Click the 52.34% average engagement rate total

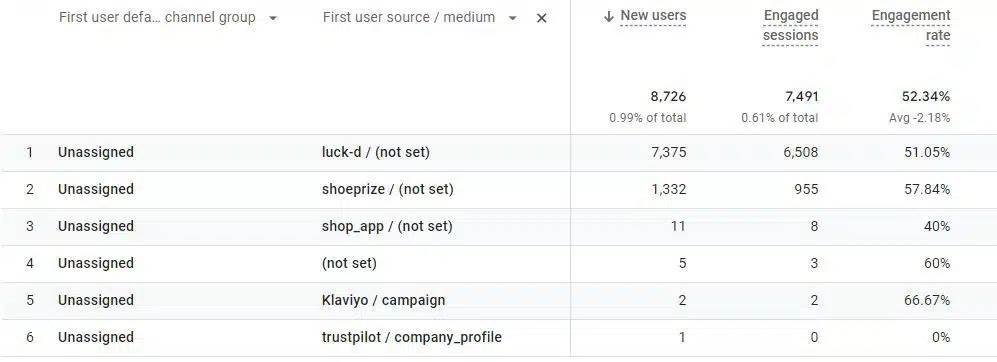[926, 97]
